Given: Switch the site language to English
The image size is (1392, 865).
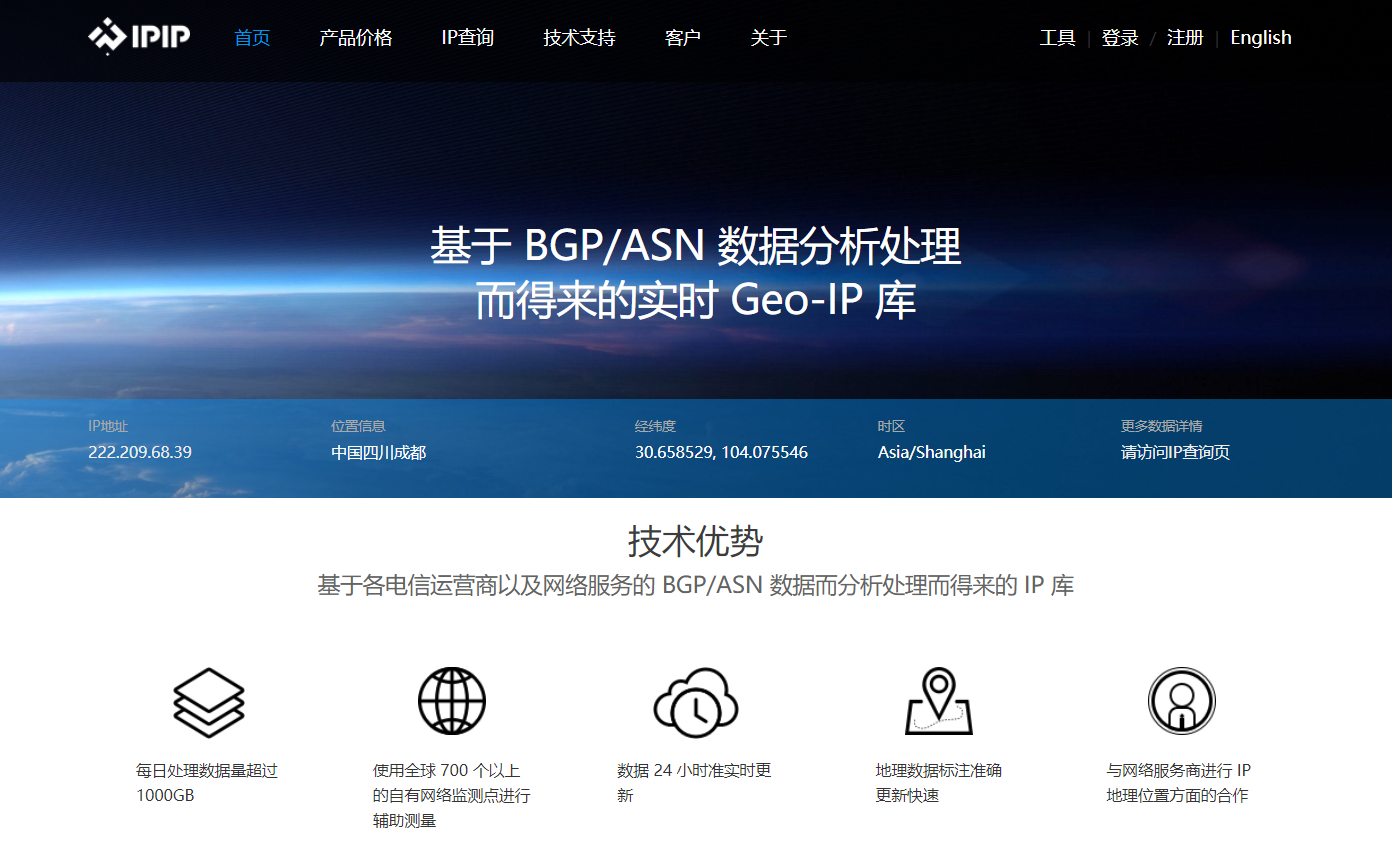Looking at the screenshot, I should click(1260, 37).
